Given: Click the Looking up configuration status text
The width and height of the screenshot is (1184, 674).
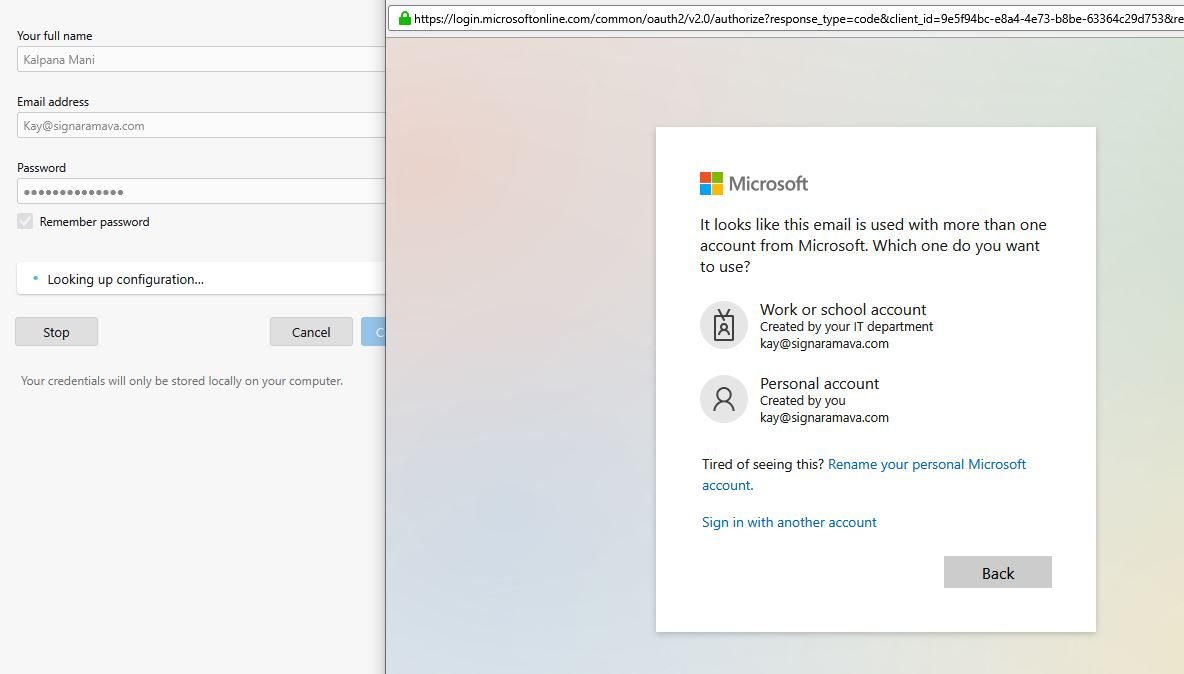Looking at the screenshot, I should point(125,280).
